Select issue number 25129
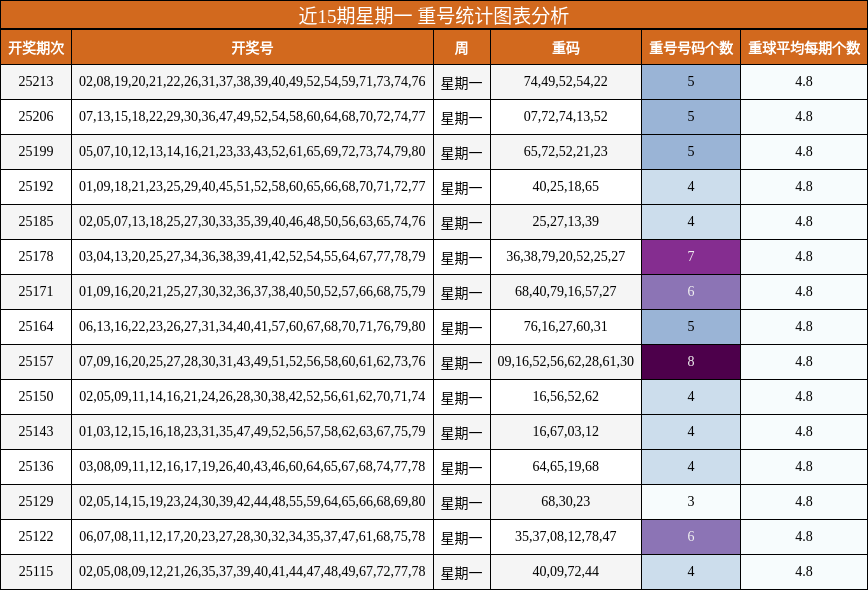This screenshot has height=590, width=868. (x=36, y=501)
